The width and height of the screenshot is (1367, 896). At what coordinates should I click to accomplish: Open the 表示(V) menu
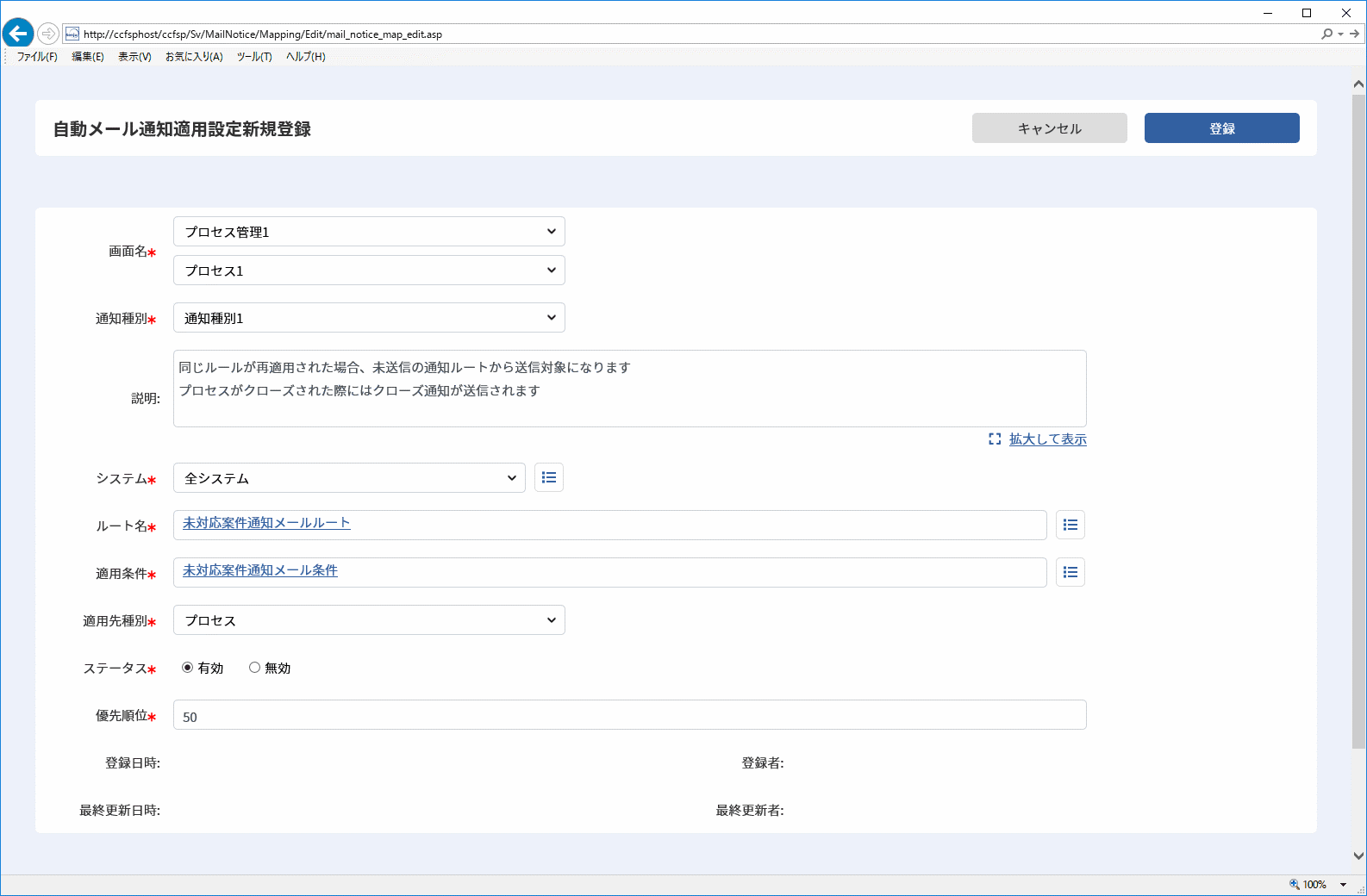pyautogui.click(x=134, y=57)
